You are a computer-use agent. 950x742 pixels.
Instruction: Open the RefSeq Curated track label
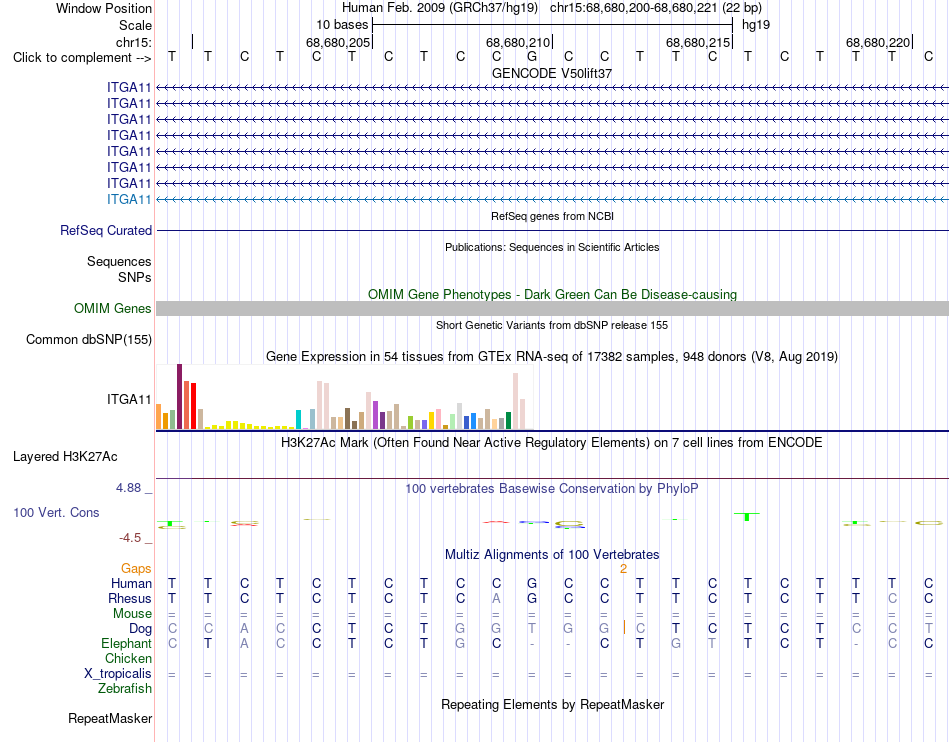pos(105,230)
